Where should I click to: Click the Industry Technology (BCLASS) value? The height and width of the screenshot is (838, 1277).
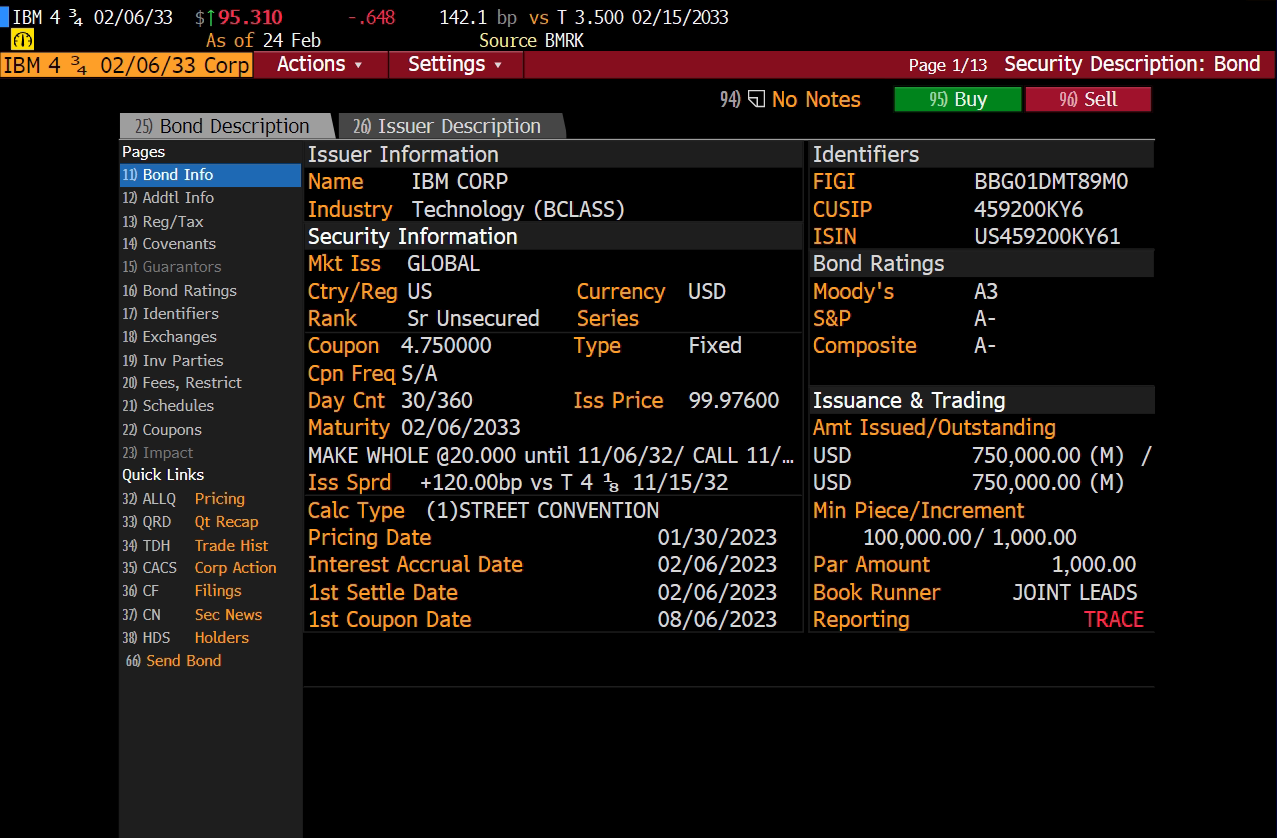[x=518, y=210]
